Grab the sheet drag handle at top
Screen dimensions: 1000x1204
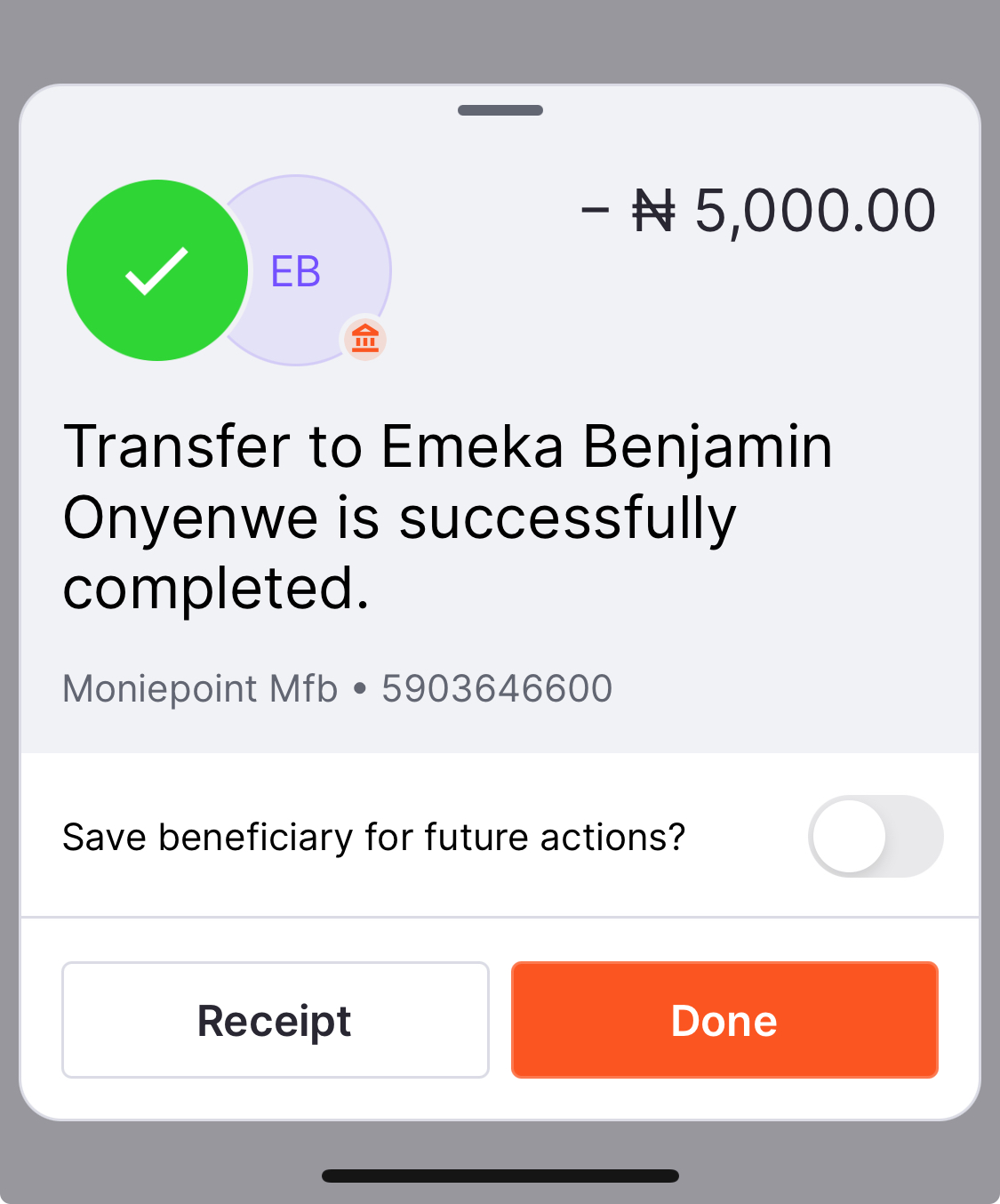[500, 110]
